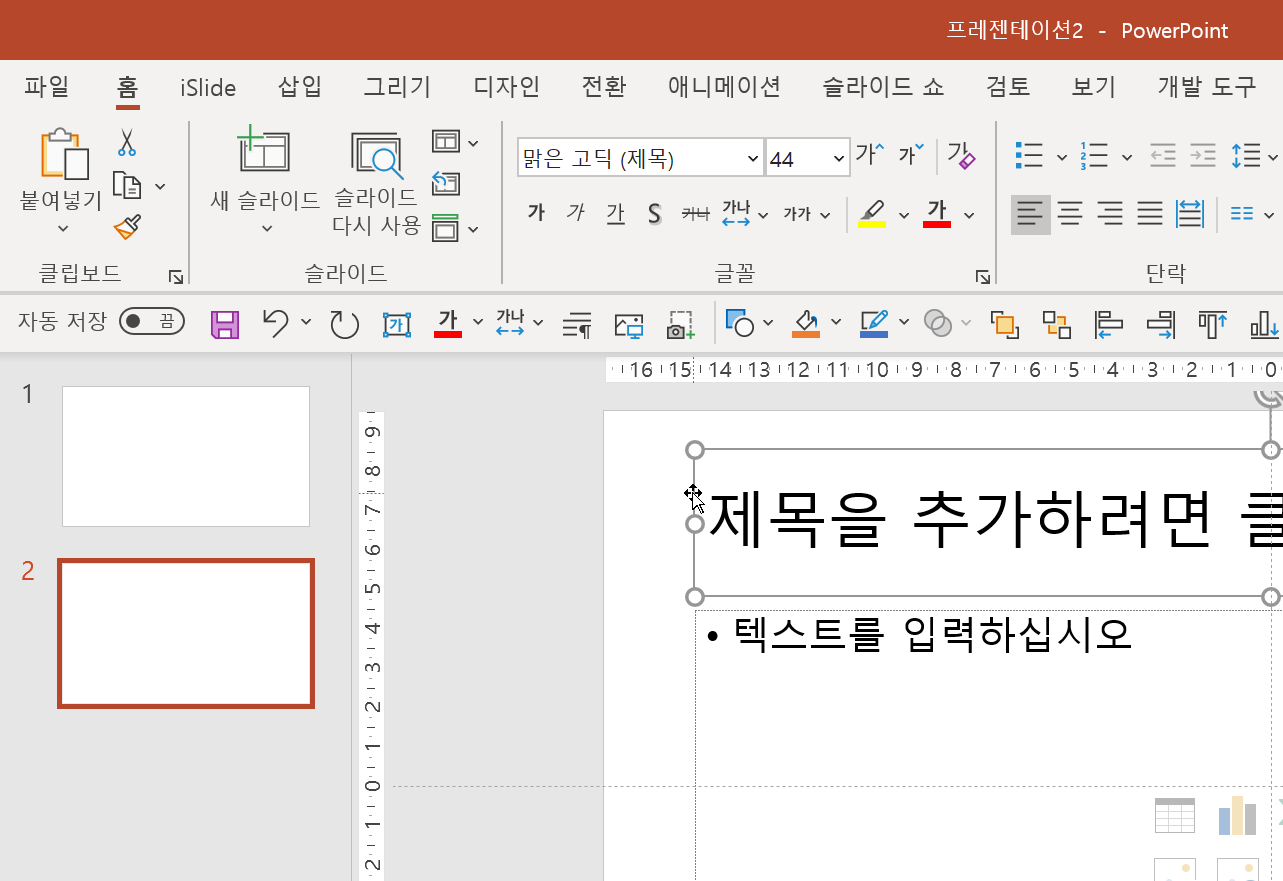Toggle the 자동 저장 AutoSave switch
This screenshot has height=881, width=1283.
(x=151, y=321)
